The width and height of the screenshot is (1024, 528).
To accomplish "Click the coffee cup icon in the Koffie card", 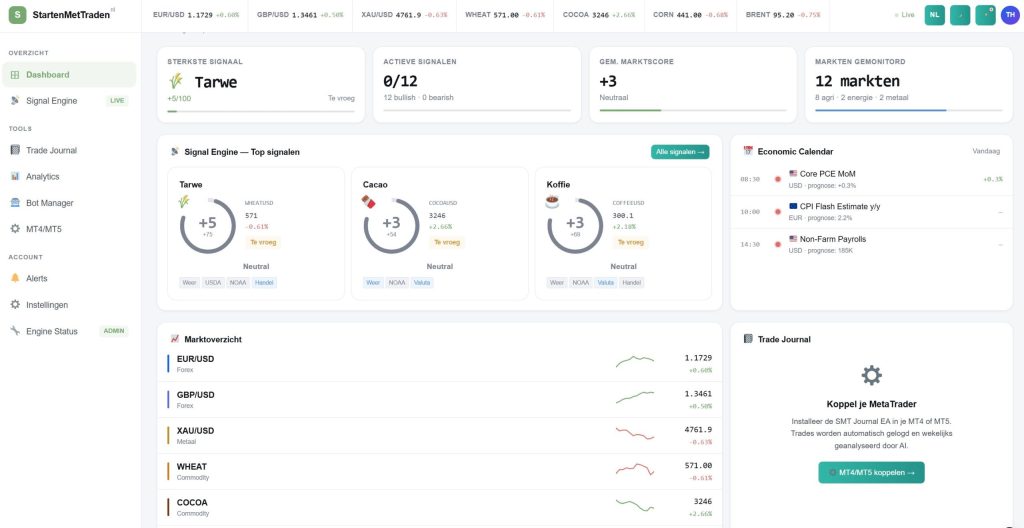I will (x=552, y=201).
